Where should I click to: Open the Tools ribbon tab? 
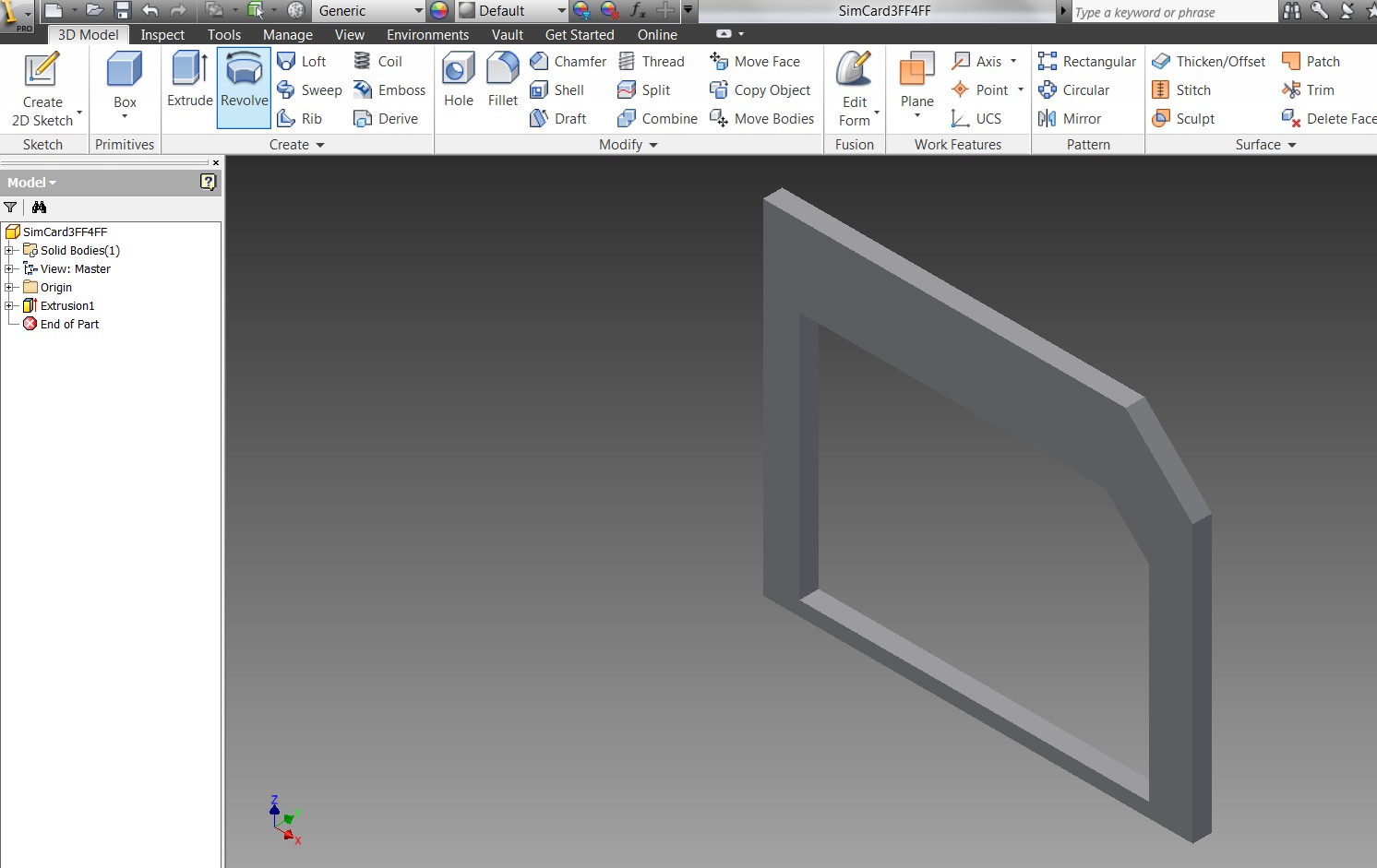(224, 35)
